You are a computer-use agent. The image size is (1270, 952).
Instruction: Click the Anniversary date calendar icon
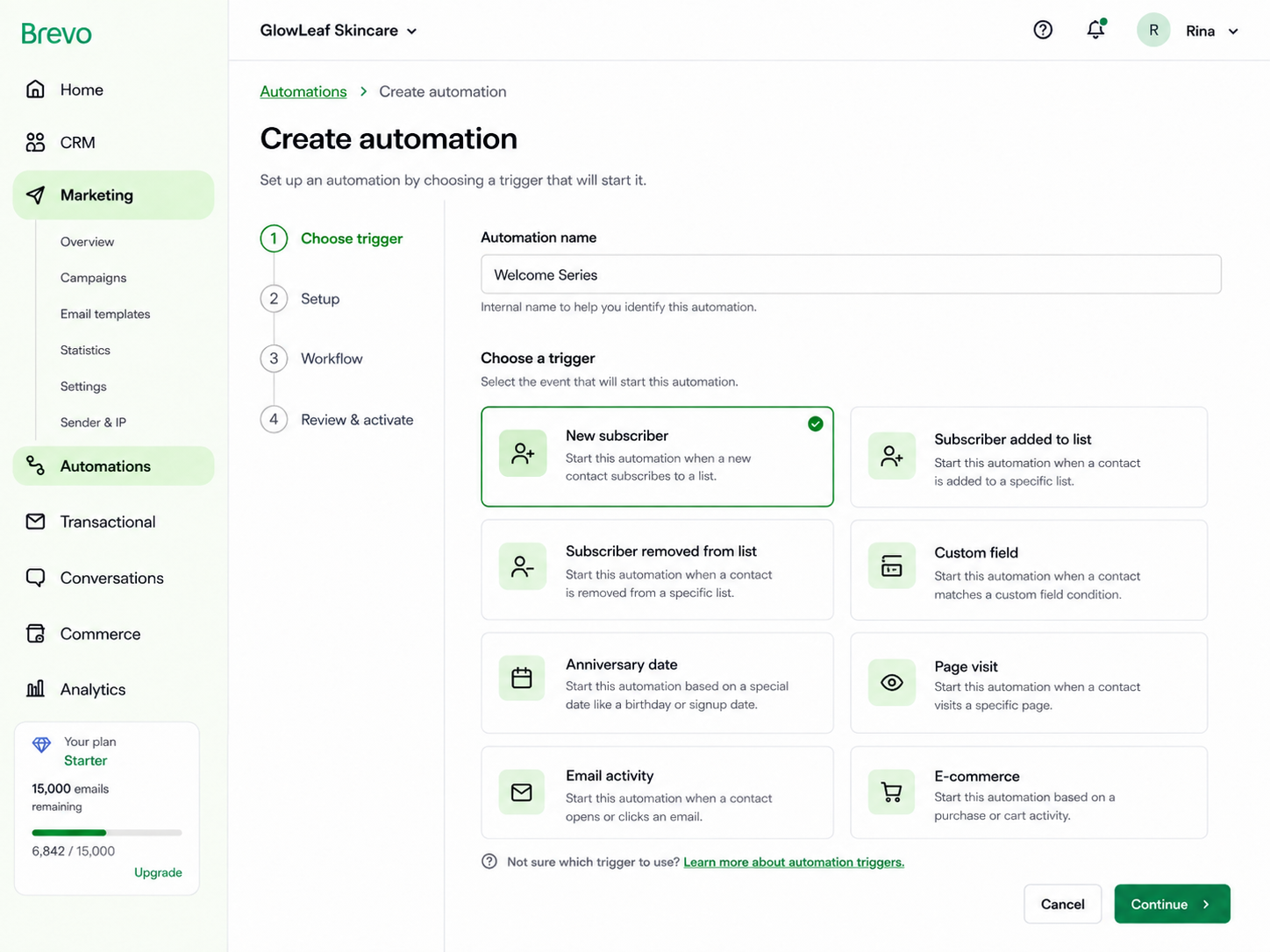[523, 678]
